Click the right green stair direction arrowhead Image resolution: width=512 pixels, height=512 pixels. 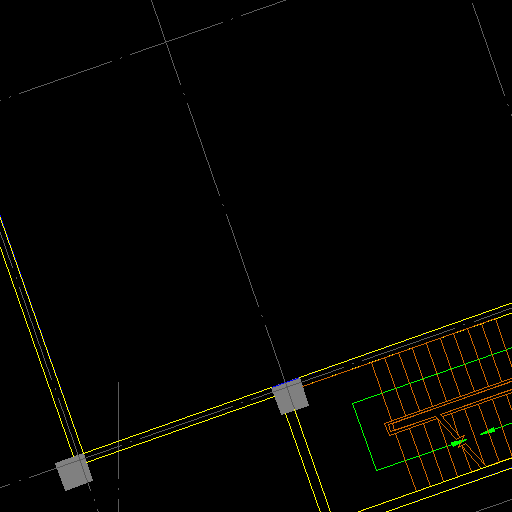pos(488,432)
